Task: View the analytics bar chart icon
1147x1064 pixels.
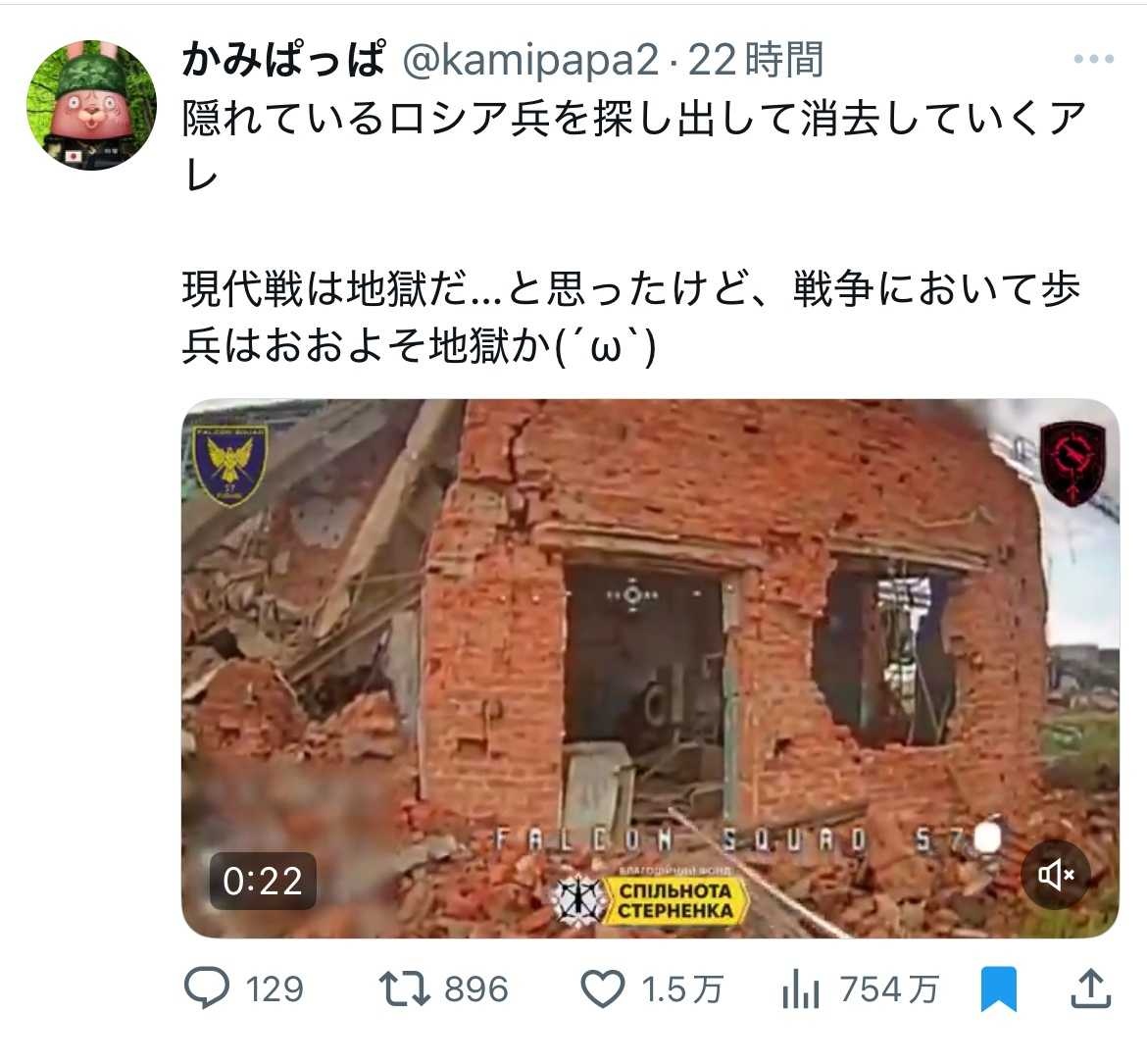Action: click(801, 989)
